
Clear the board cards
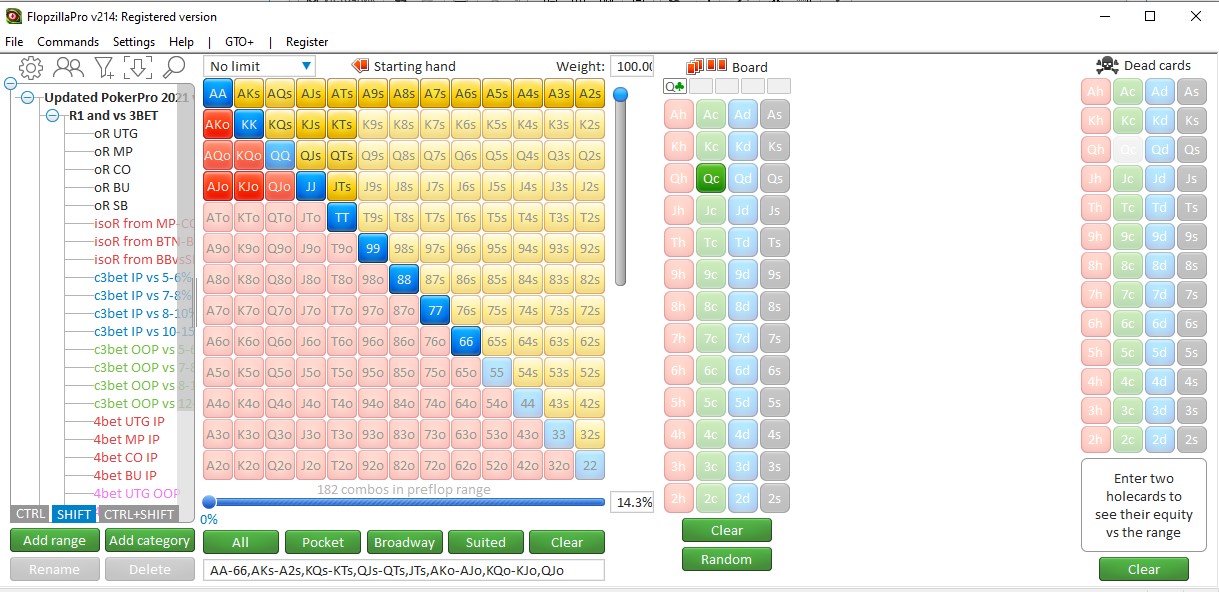click(727, 530)
